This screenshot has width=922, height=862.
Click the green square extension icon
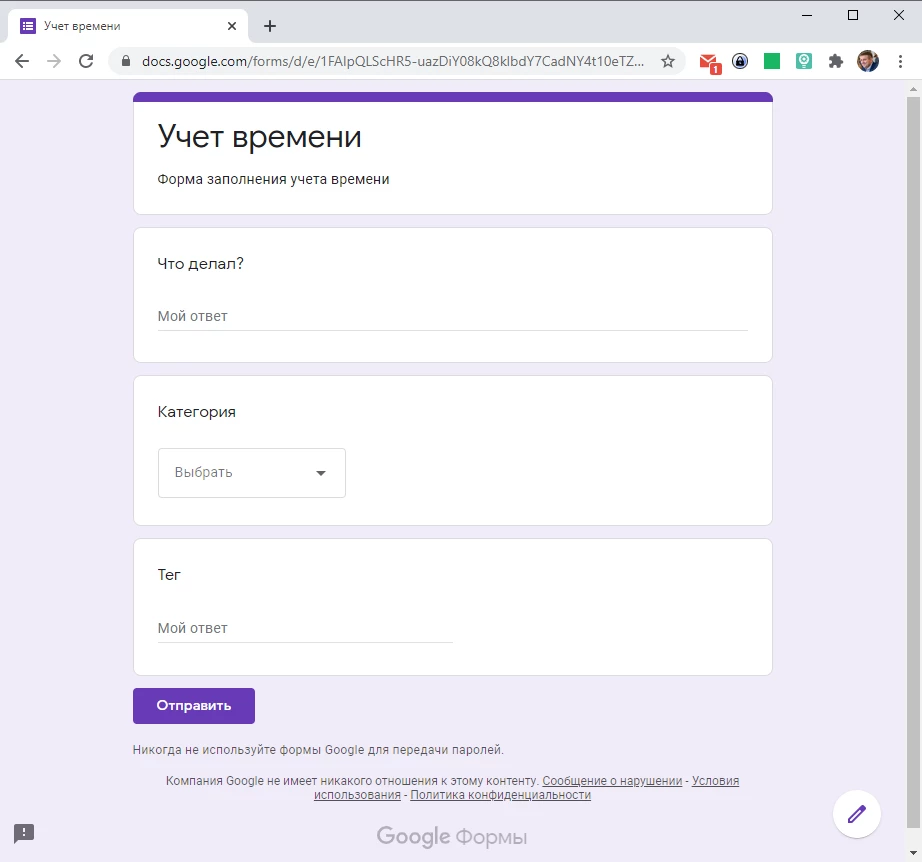point(772,61)
